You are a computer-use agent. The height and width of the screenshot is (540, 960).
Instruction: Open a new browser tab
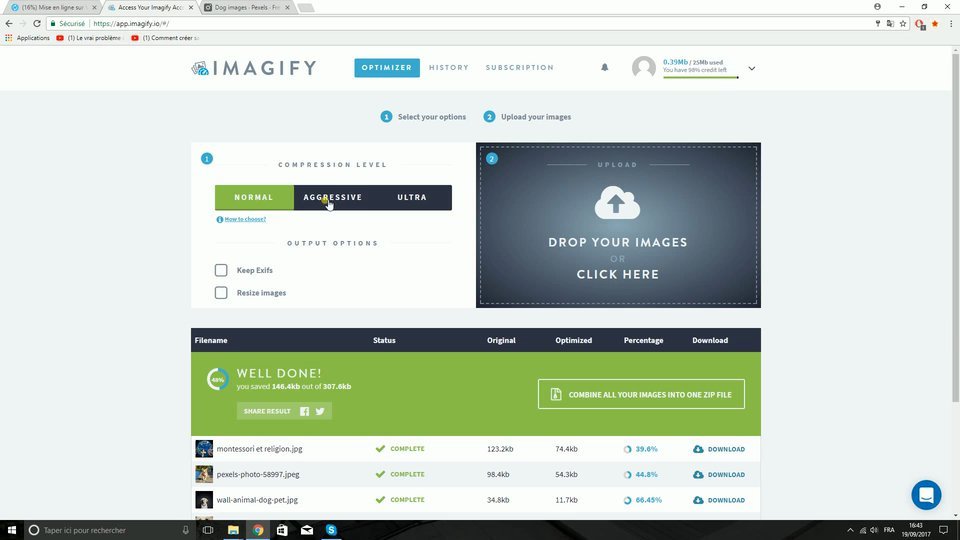point(306,7)
